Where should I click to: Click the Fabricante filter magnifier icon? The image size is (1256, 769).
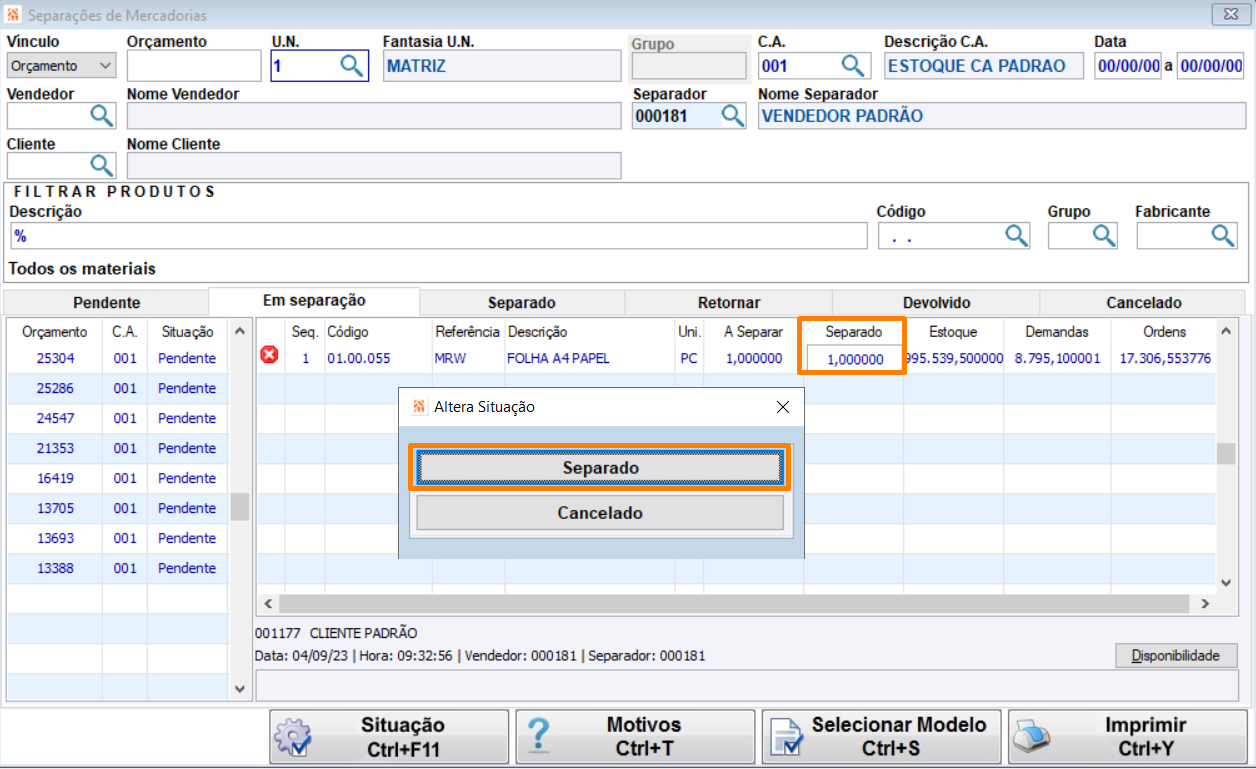[x=1224, y=236]
